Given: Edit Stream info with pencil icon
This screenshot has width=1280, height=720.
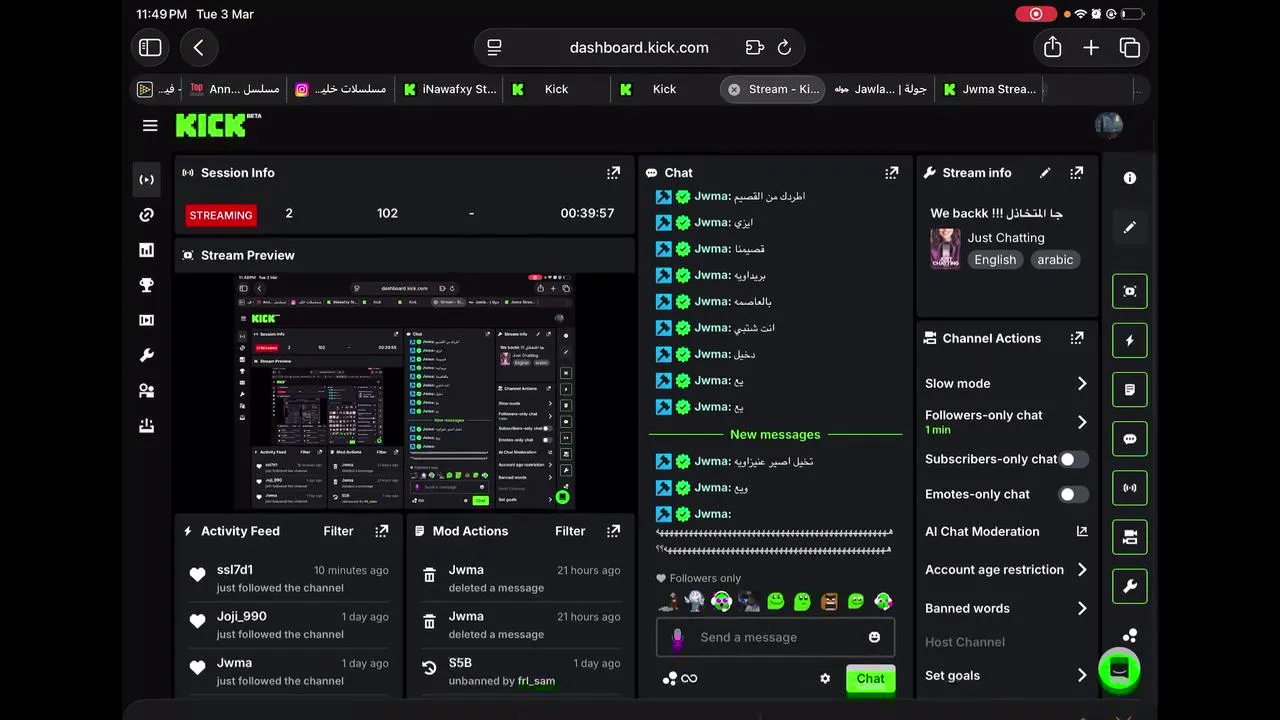Looking at the screenshot, I should pyautogui.click(x=1045, y=173).
